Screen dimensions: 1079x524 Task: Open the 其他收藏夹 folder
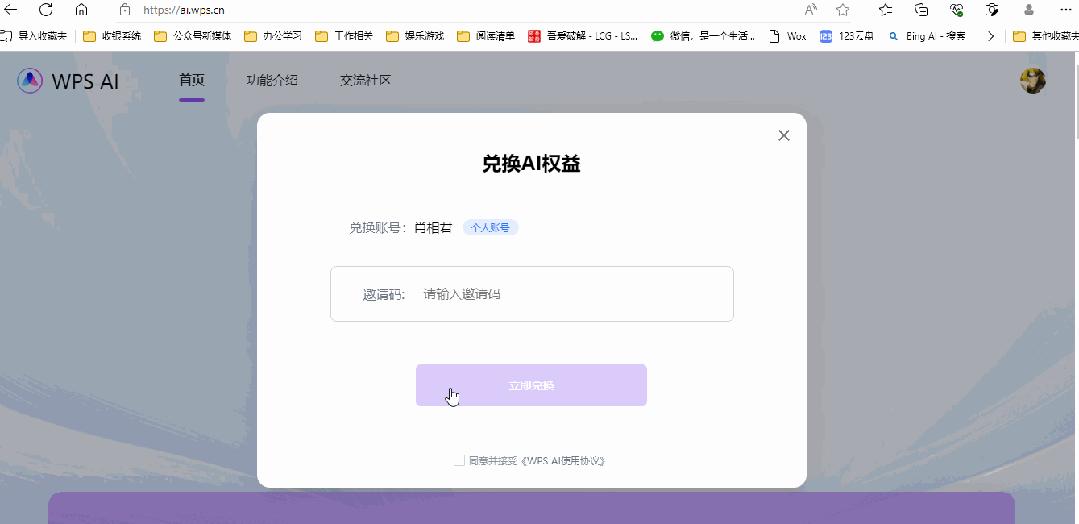[x=1045, y=36]
